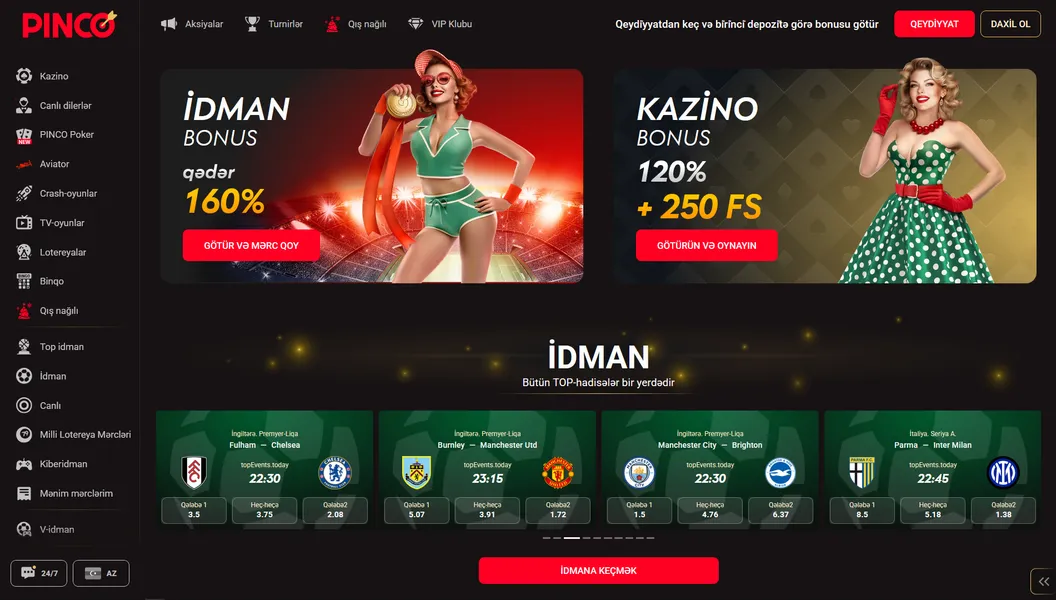Open the Aksiyalar menu item
The height and width of the screenshot is (600, 1056).
(x=192, y=24)
